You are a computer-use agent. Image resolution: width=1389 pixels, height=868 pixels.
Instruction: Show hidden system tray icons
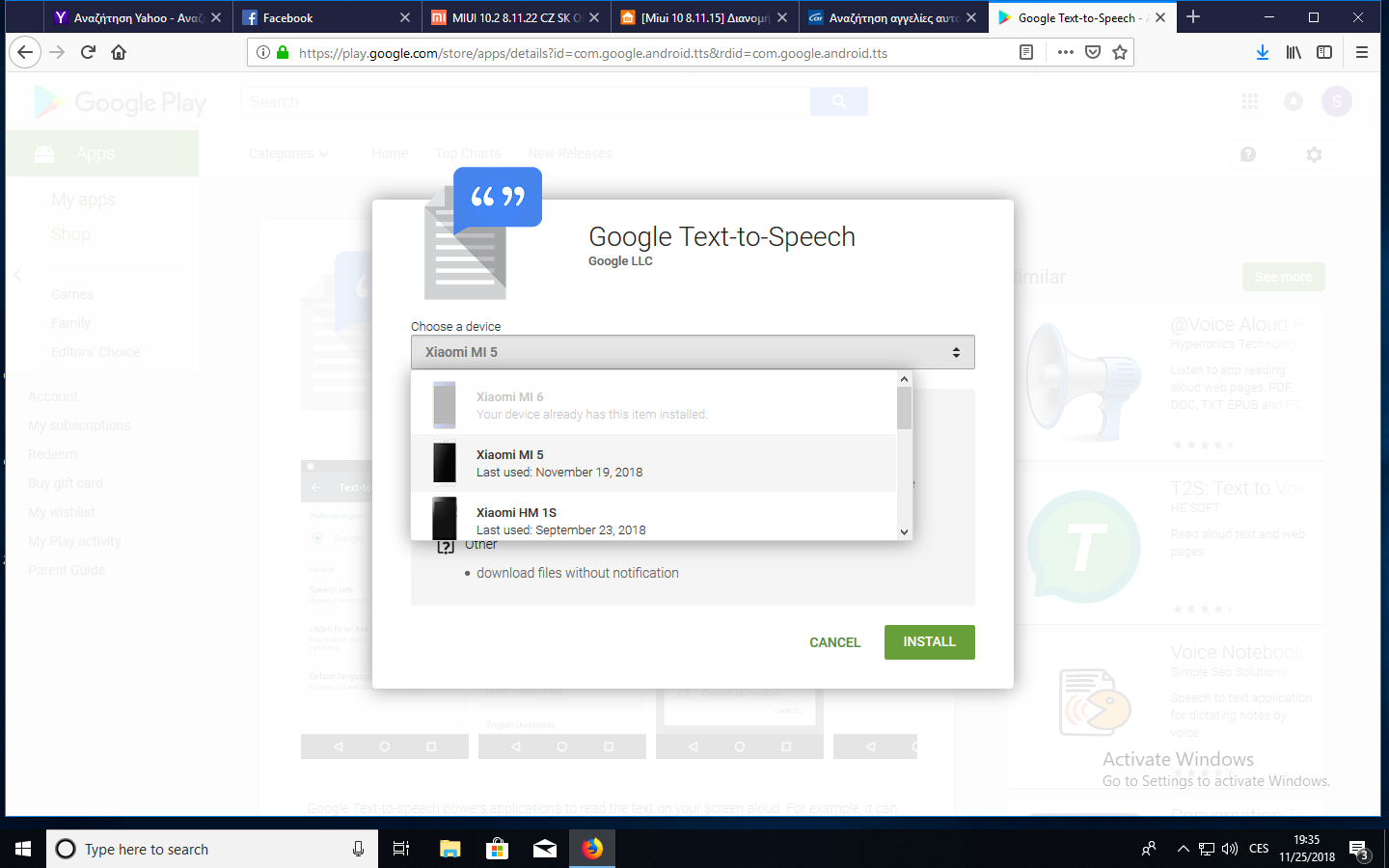(x=1183, y=849)
